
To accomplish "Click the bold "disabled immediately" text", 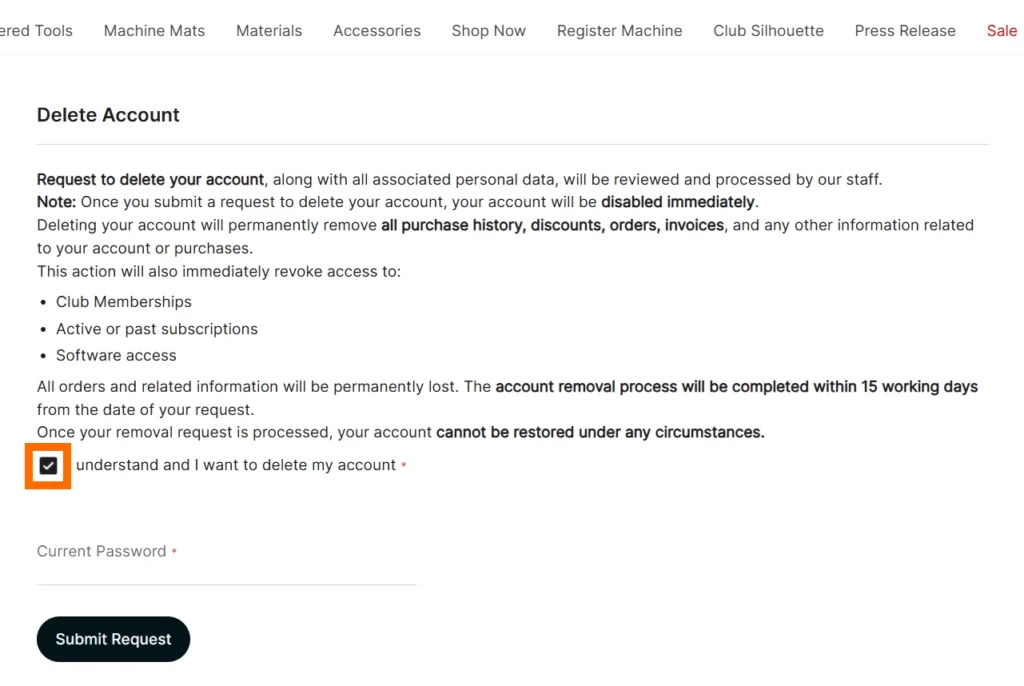I will [x=678, y=202].
